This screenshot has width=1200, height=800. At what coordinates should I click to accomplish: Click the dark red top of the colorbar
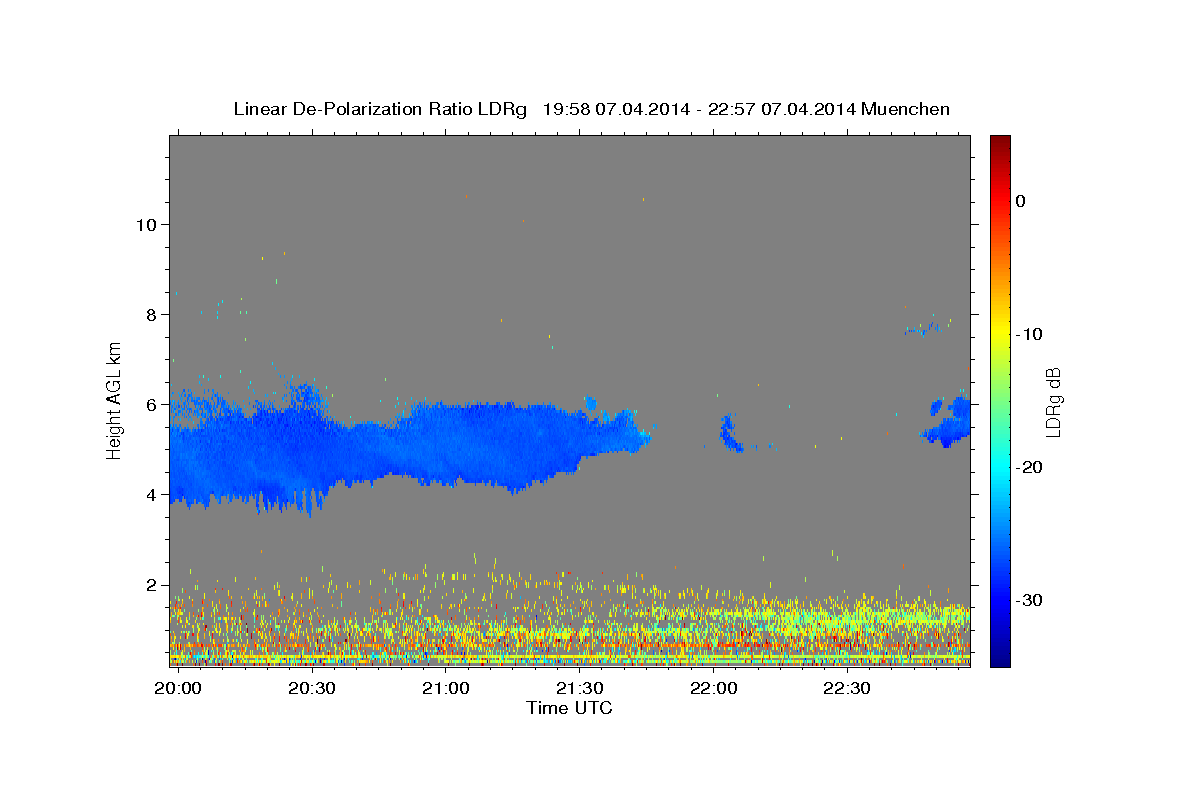1000,143
